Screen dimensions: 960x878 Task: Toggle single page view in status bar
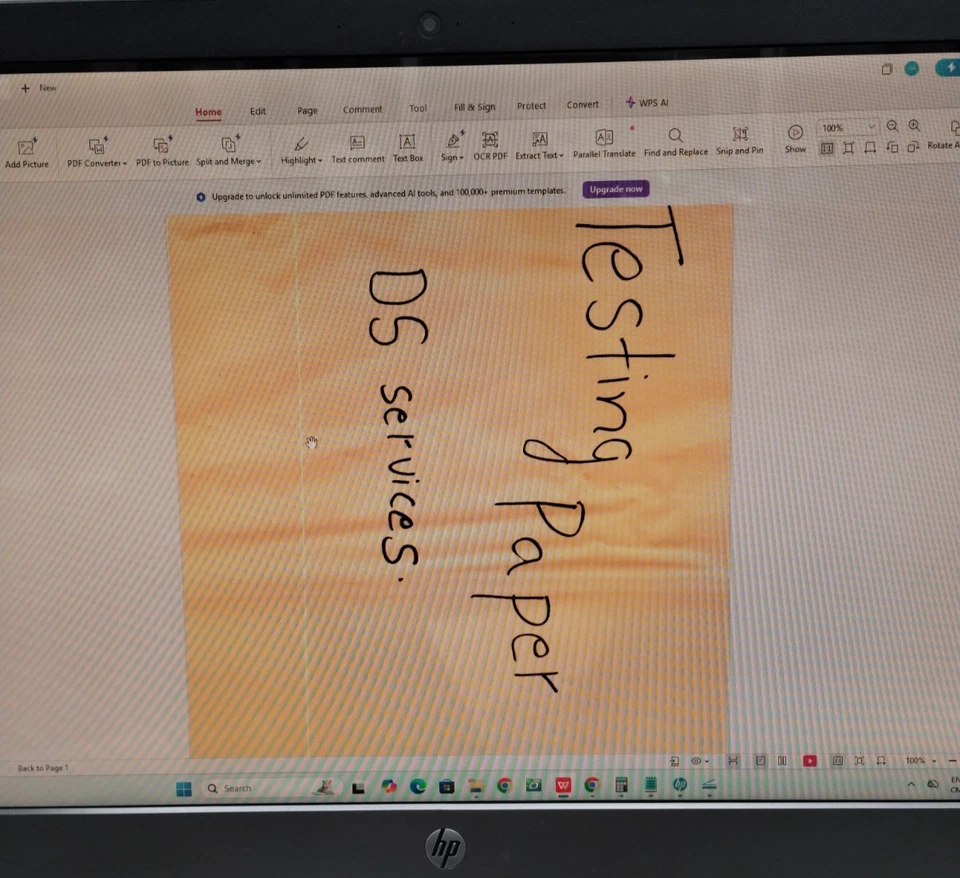pos(760,760)
